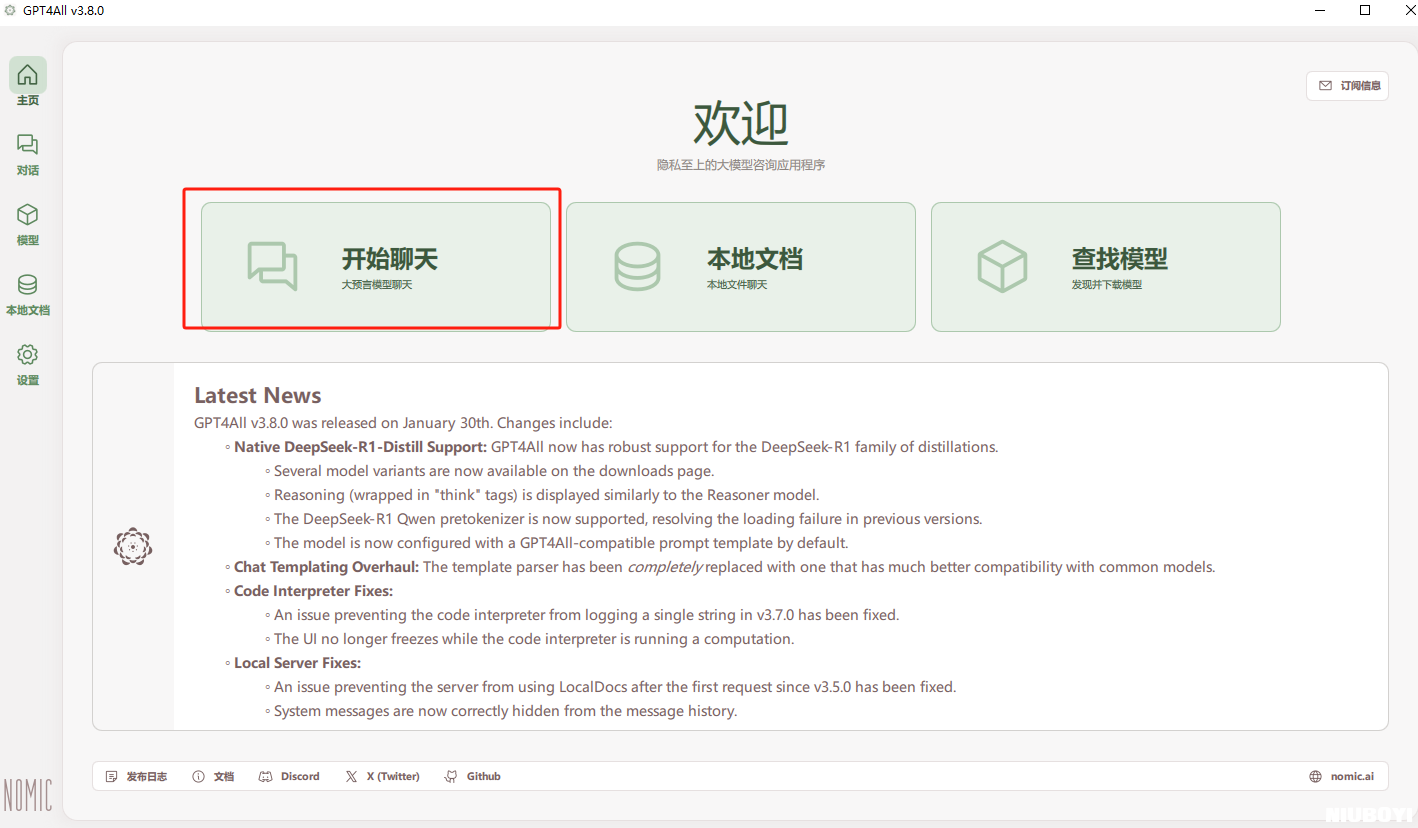Click the text 'Local Server Fixes:'

pyautogui.click(x=297, y=663)
